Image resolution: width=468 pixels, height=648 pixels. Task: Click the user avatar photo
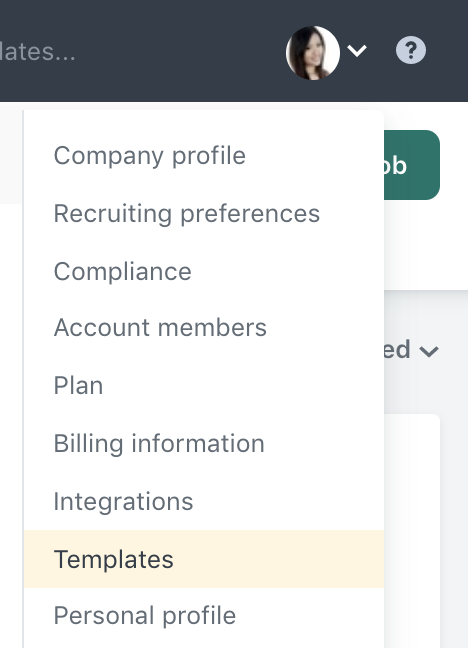pos(313,53)
